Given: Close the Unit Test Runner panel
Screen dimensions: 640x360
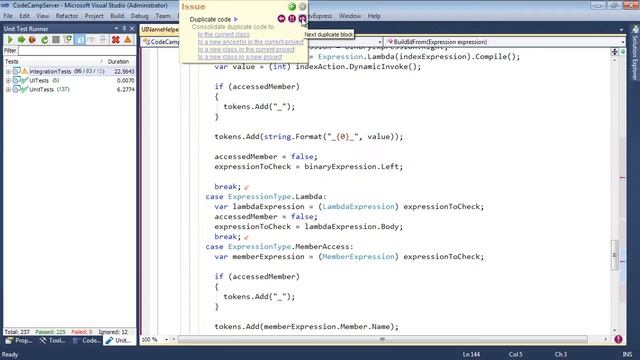Looking at the screenshot, I should click(x=132, y=29).
